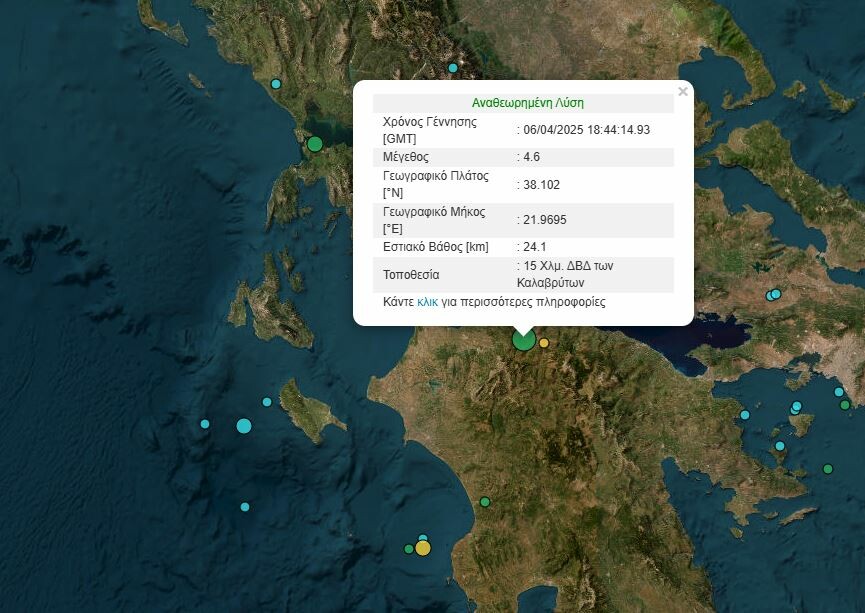865x613 pixels.
Task: Select the small cyan marker just above yellow offshore marker
Action: click(x=423, y=538)
